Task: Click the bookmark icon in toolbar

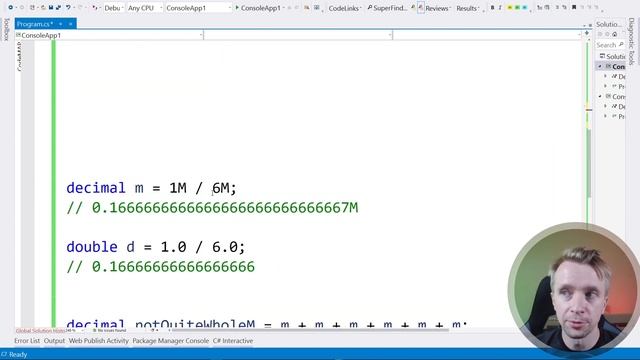Action: coord(574,7)
